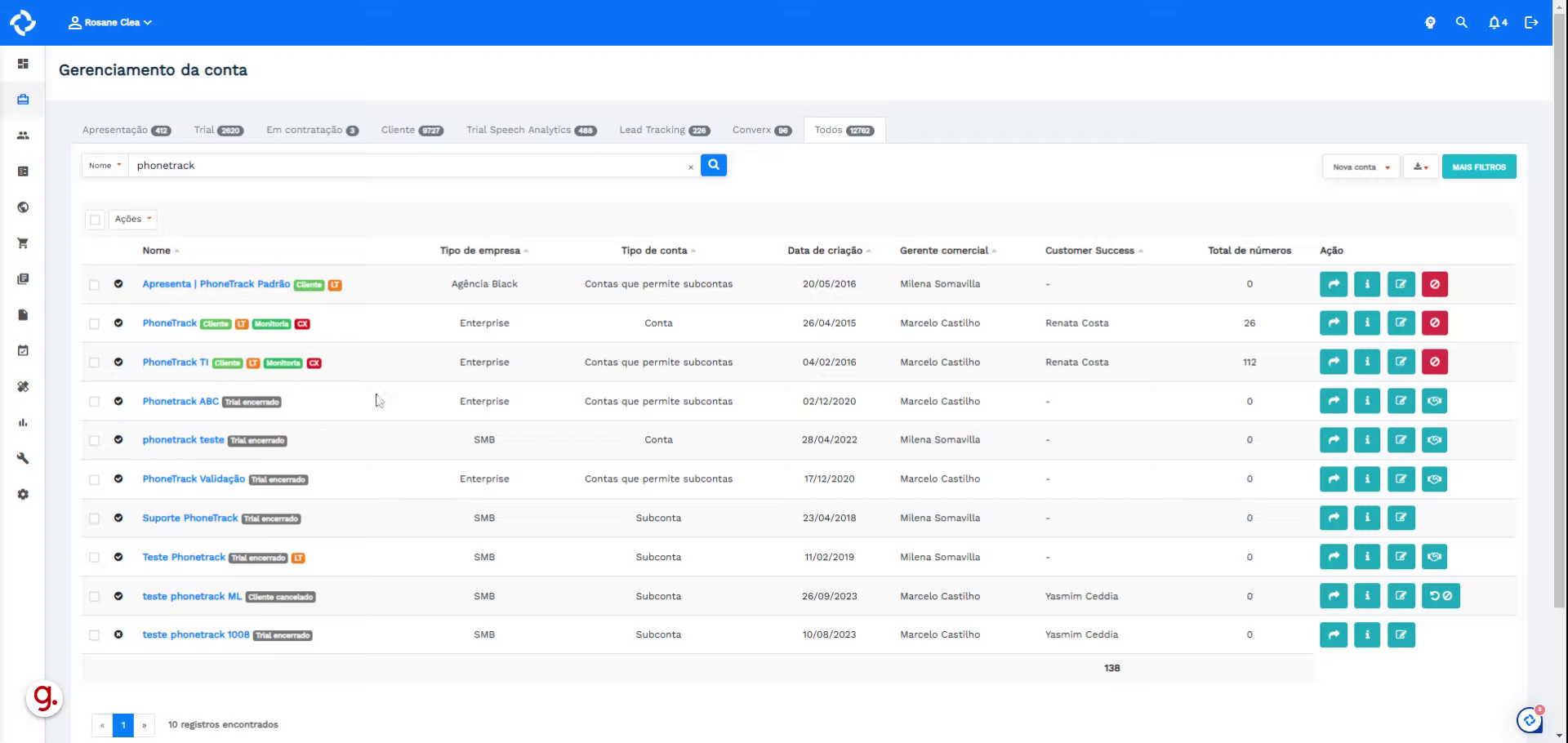Open the Rosane Clea user dropdown
The image size is (1568, 743).
pos(110,23)
